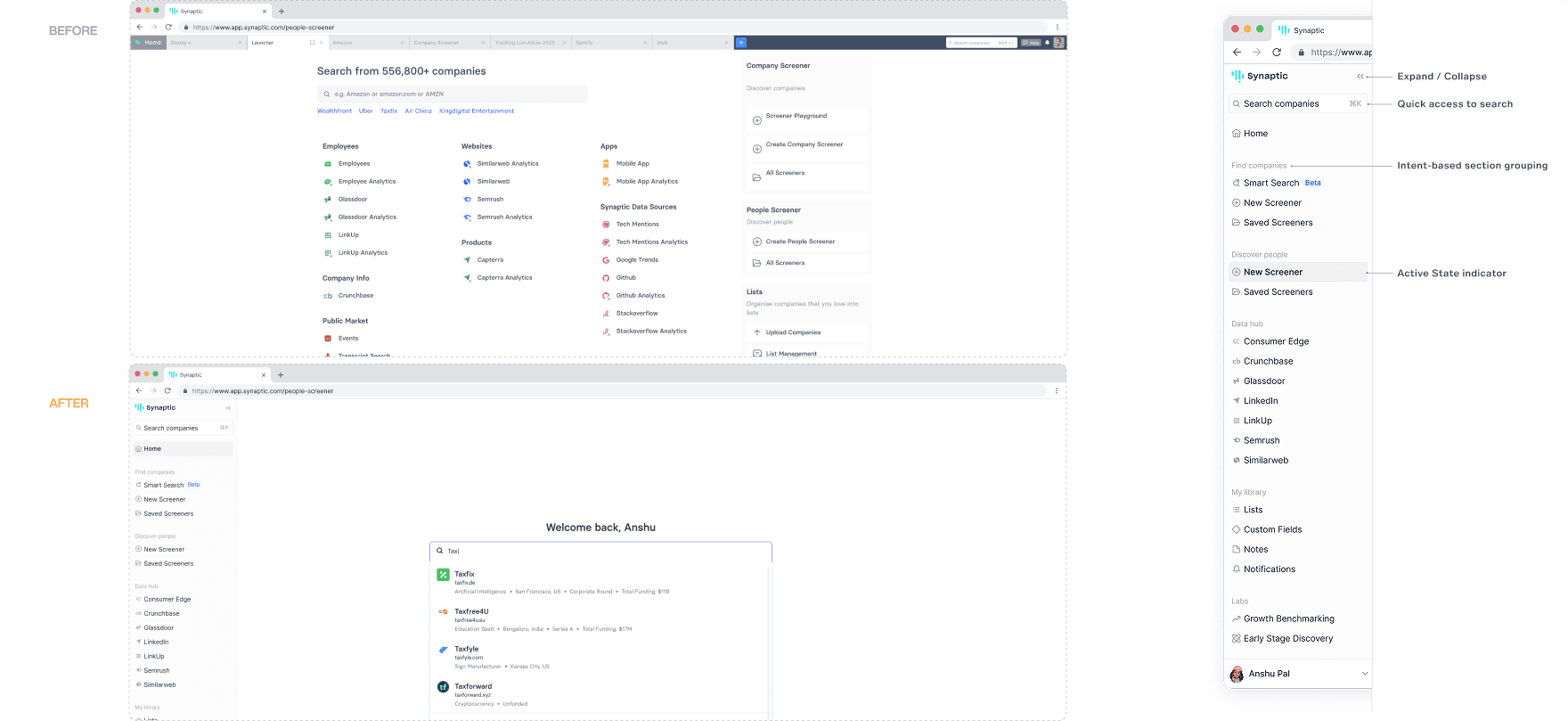Viewport: 1568px width, 721px height.
Task: Click user avatar in BEFORE window top bar
Action: tap(1058, 43)
